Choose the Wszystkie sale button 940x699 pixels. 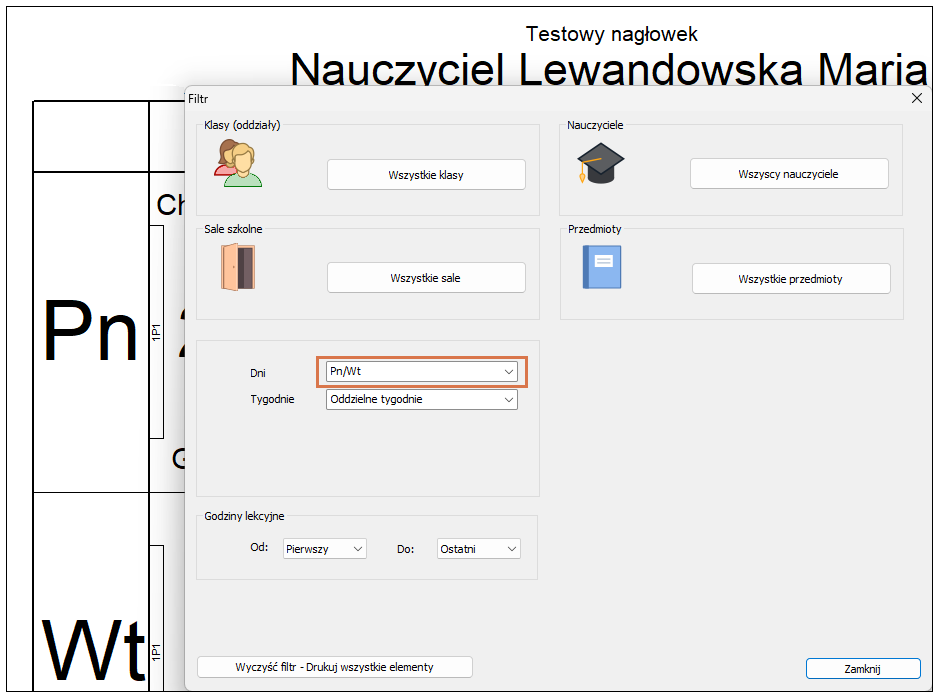[426, 278]
